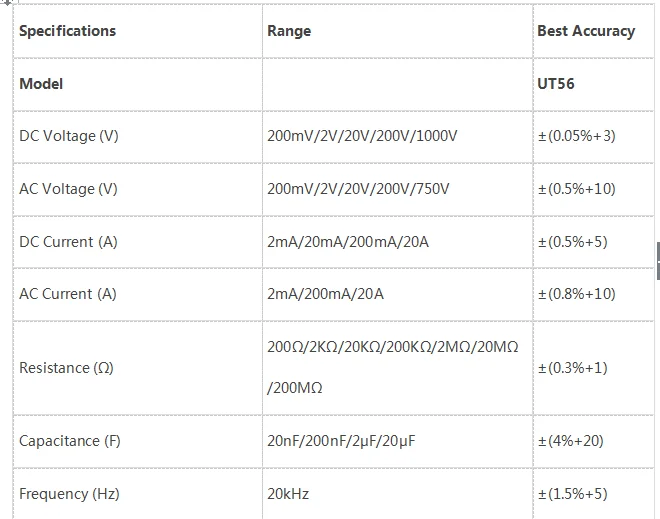This screenshot has height=519, width=660.
Task: Select the DC Current (A) cell
Action: point(138,242)
